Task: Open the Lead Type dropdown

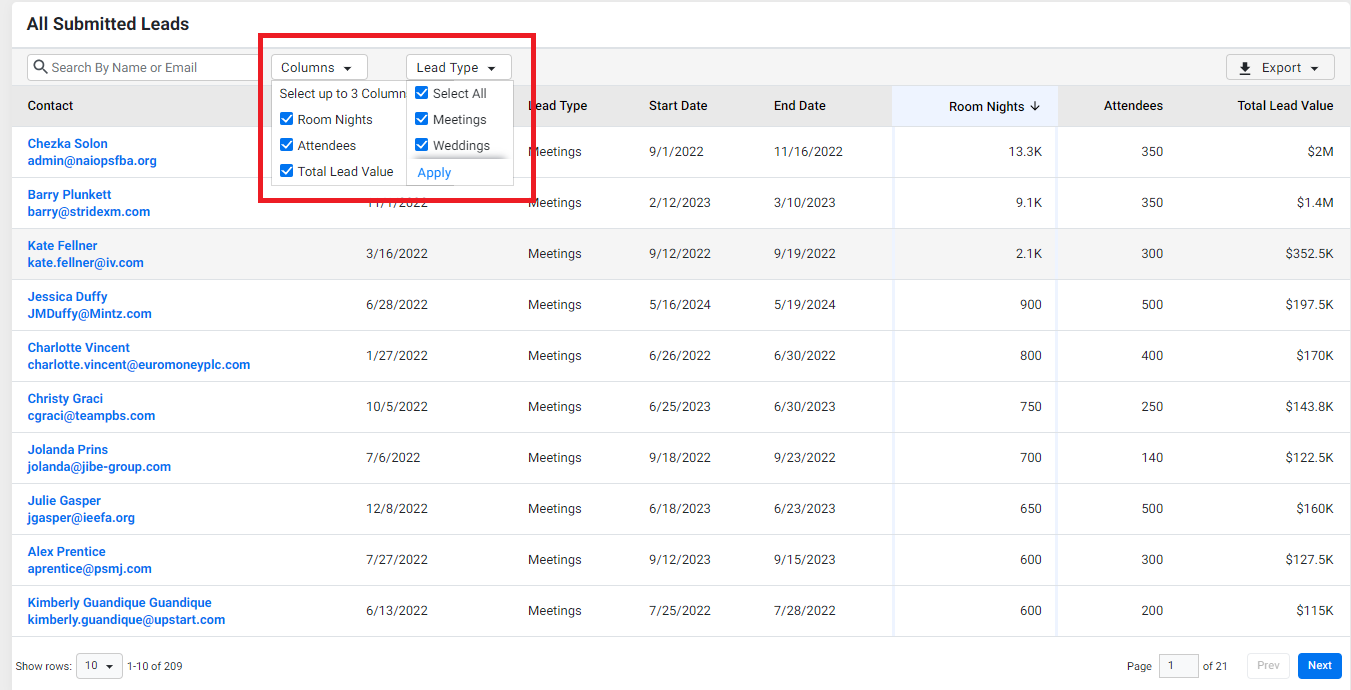Action: point(459,67)
